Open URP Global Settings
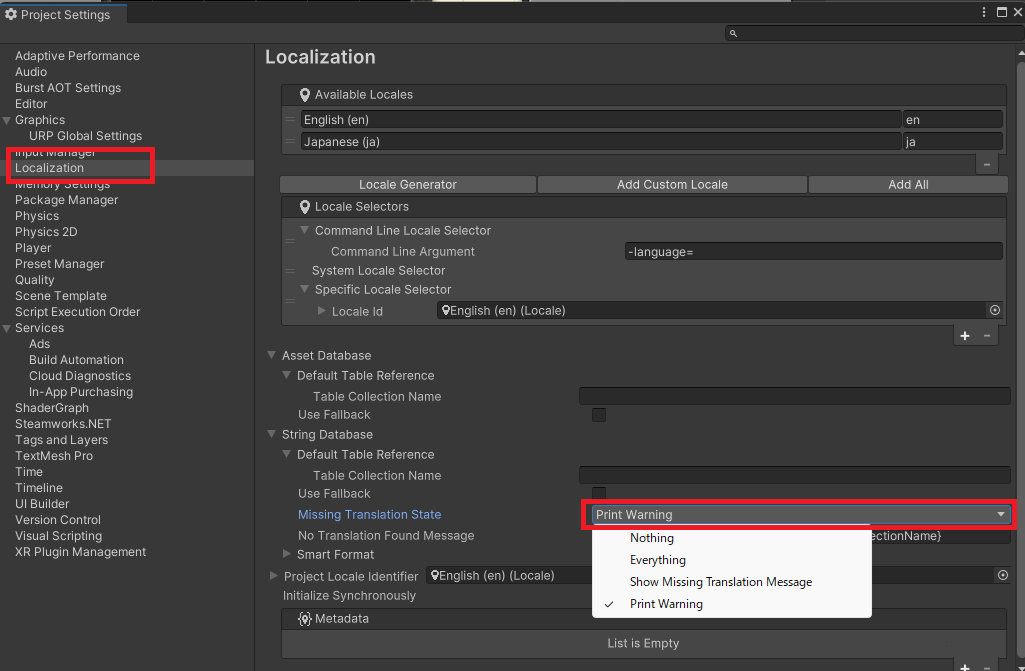The height and width of the screenshot is (671, 1025). tap(85, 136)
